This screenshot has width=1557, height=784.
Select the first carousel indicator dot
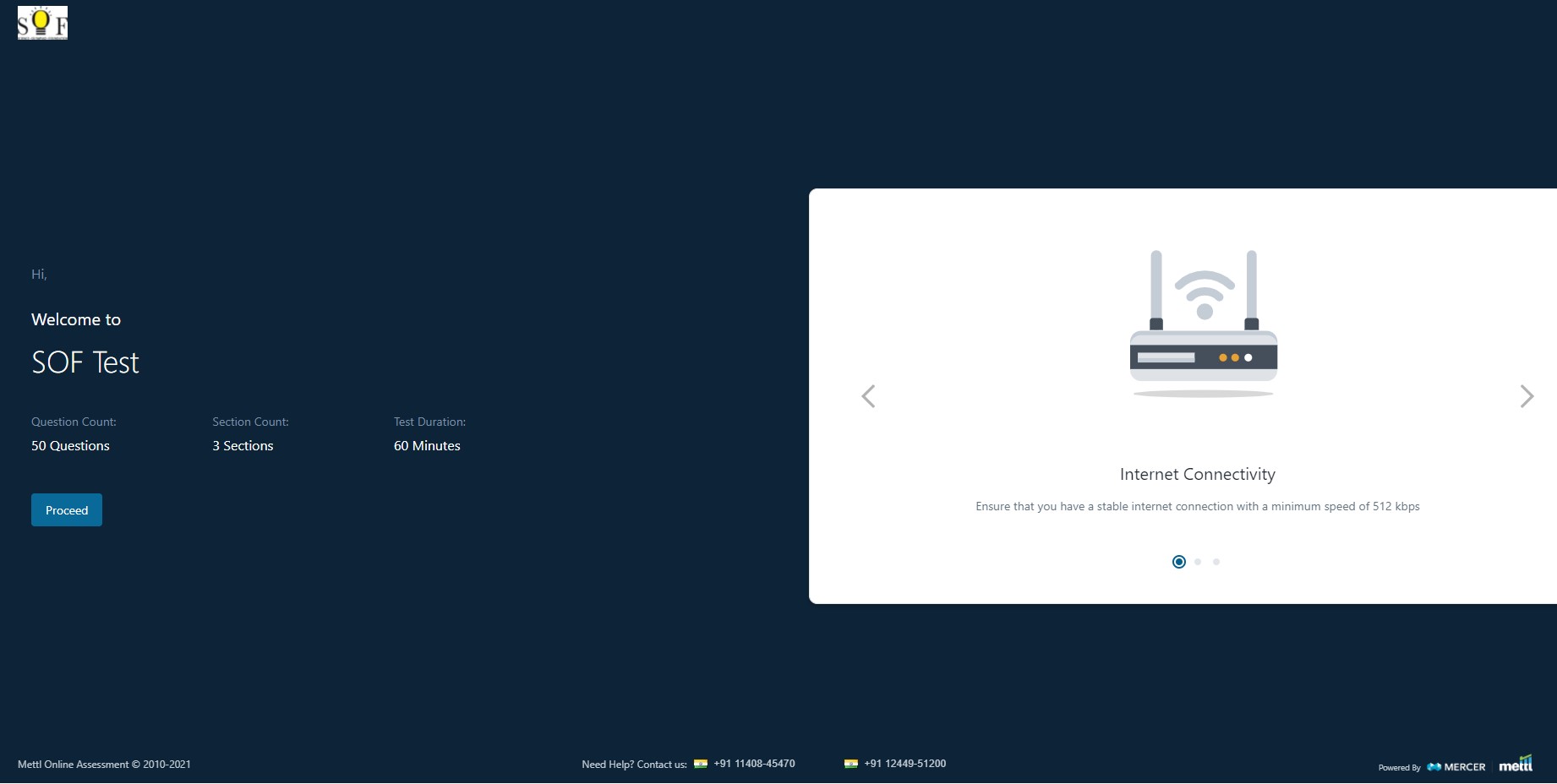pos(1179,562)
